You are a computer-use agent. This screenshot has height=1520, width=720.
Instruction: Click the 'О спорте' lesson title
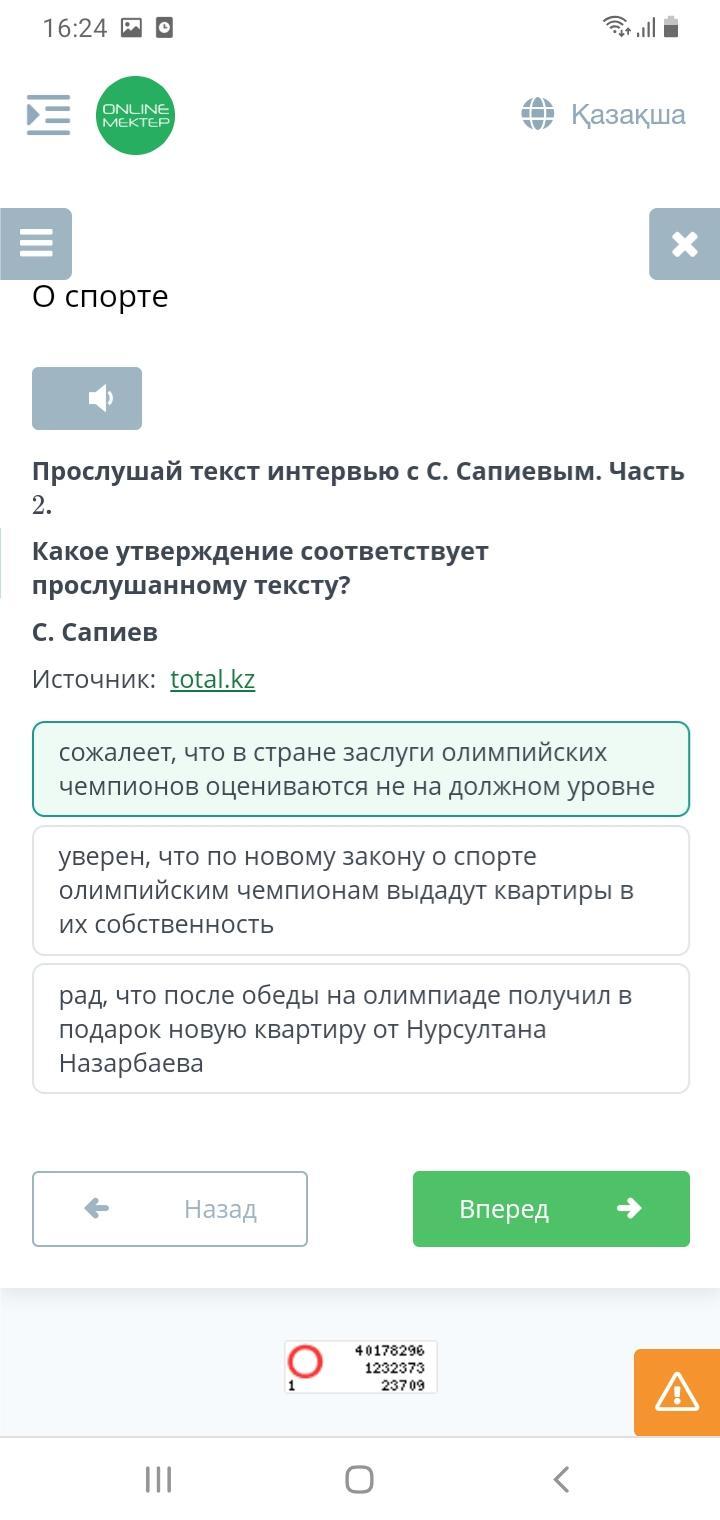(100, 296)
